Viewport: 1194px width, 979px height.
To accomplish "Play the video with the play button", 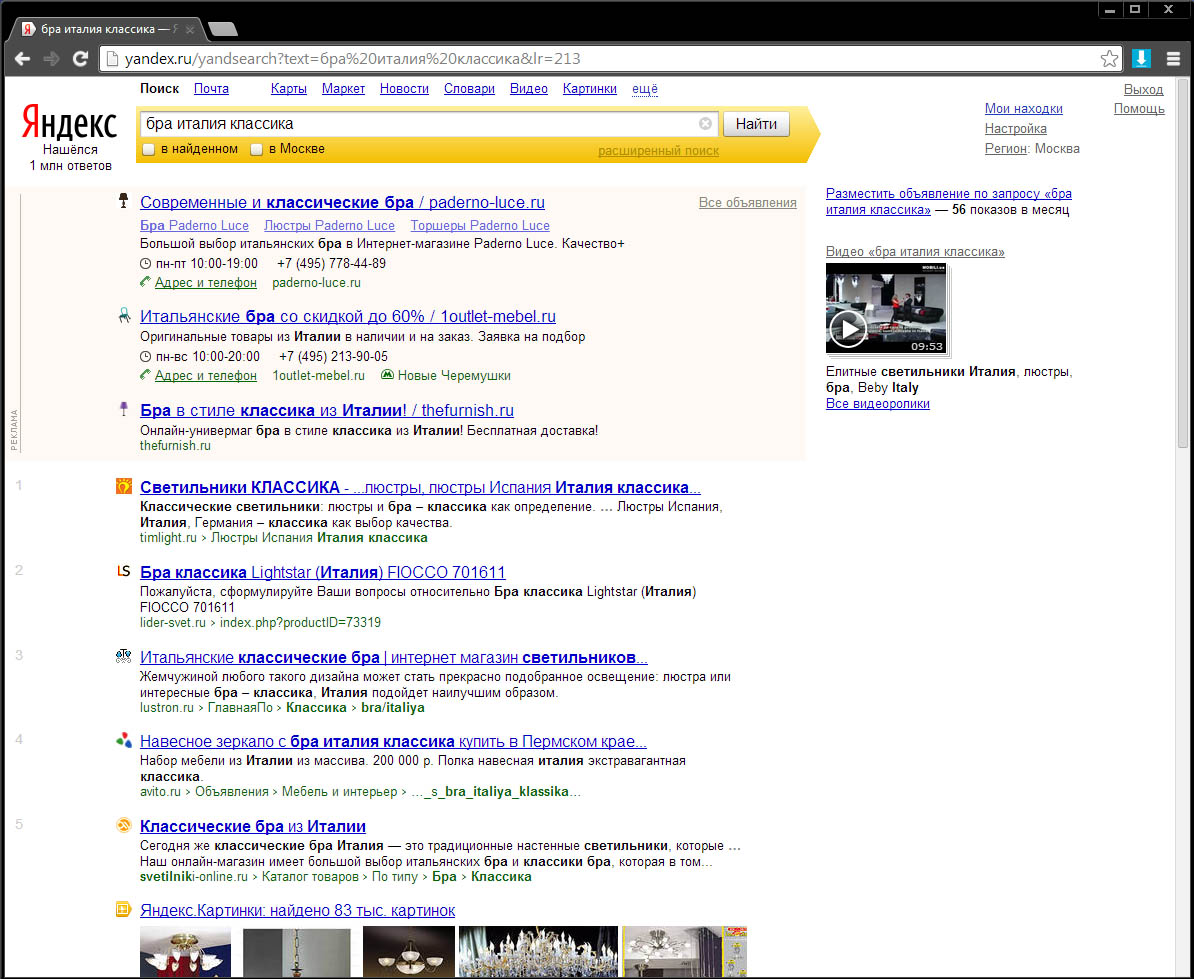I will 848,329.
